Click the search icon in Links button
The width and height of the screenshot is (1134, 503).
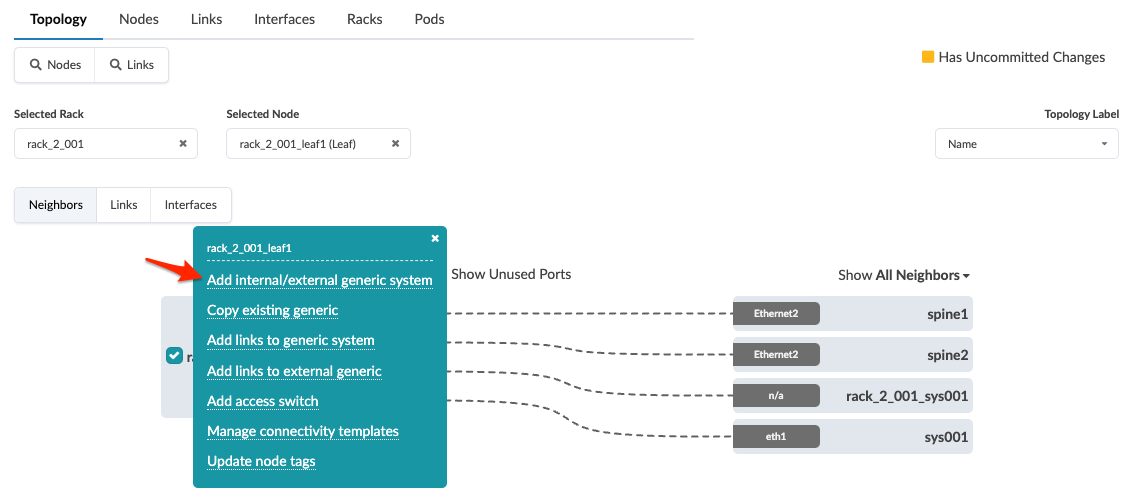[115, 65]
